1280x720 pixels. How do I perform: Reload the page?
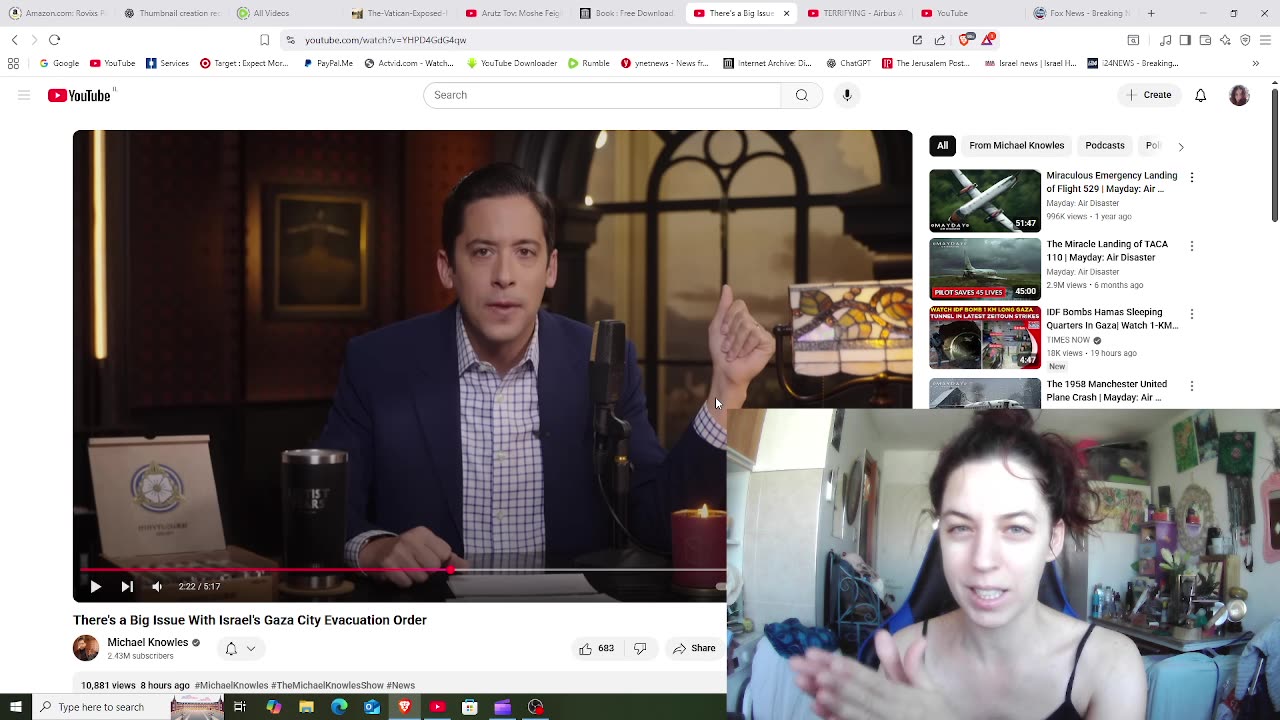pos(55,40)
